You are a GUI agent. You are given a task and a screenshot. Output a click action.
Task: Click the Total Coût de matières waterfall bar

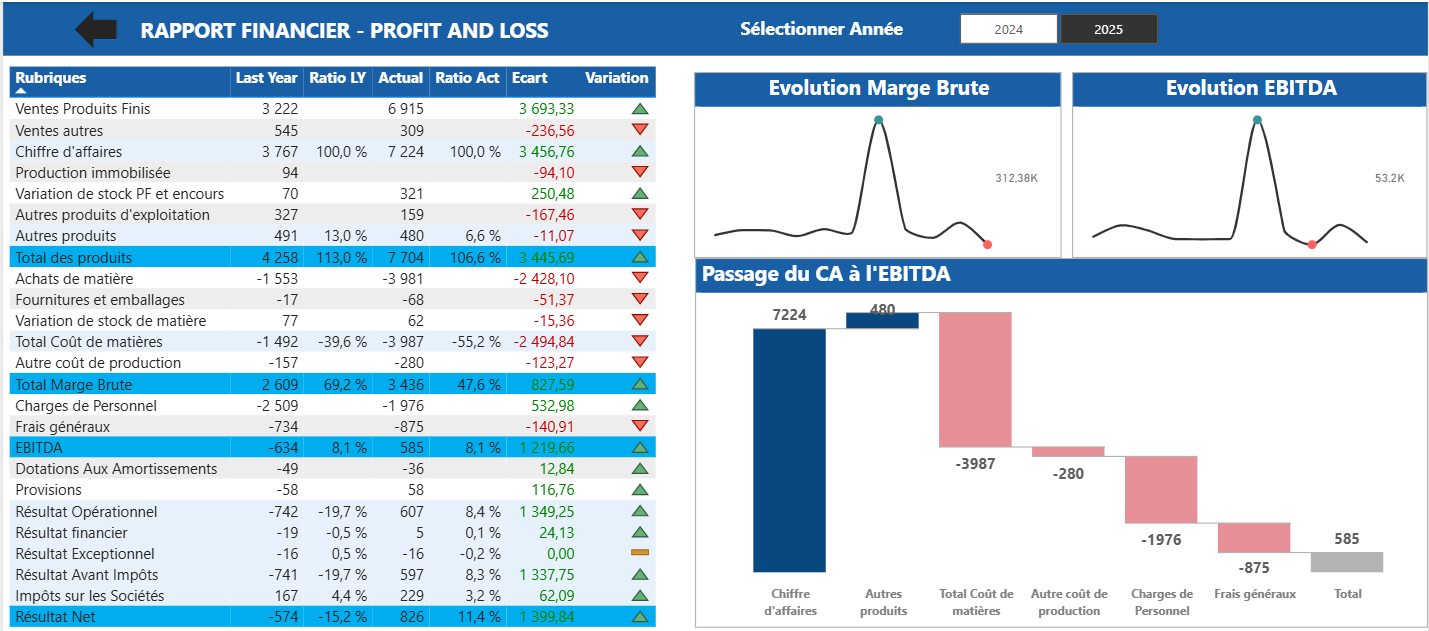(x=975, y=380)
